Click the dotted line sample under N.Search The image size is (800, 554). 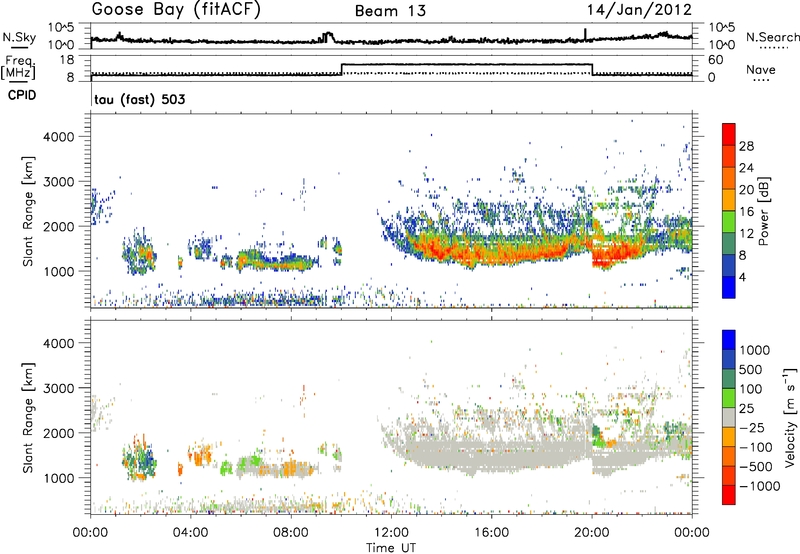[x=774, y=48]
